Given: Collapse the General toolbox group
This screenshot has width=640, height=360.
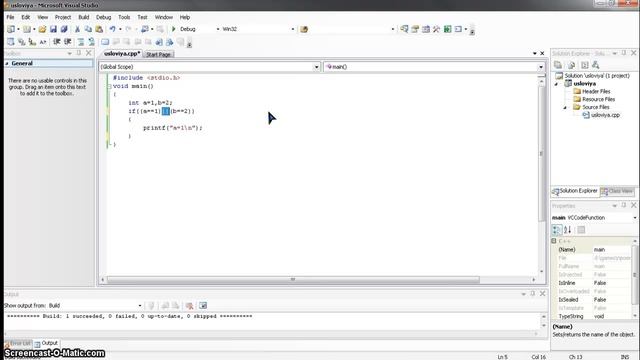Looking at the screenshot, I should 7,64.
